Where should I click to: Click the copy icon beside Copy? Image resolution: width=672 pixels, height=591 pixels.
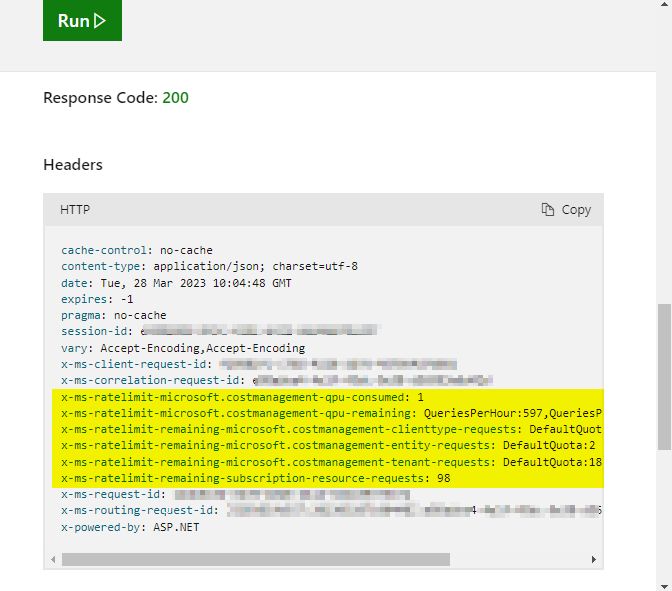click(547, 209)
